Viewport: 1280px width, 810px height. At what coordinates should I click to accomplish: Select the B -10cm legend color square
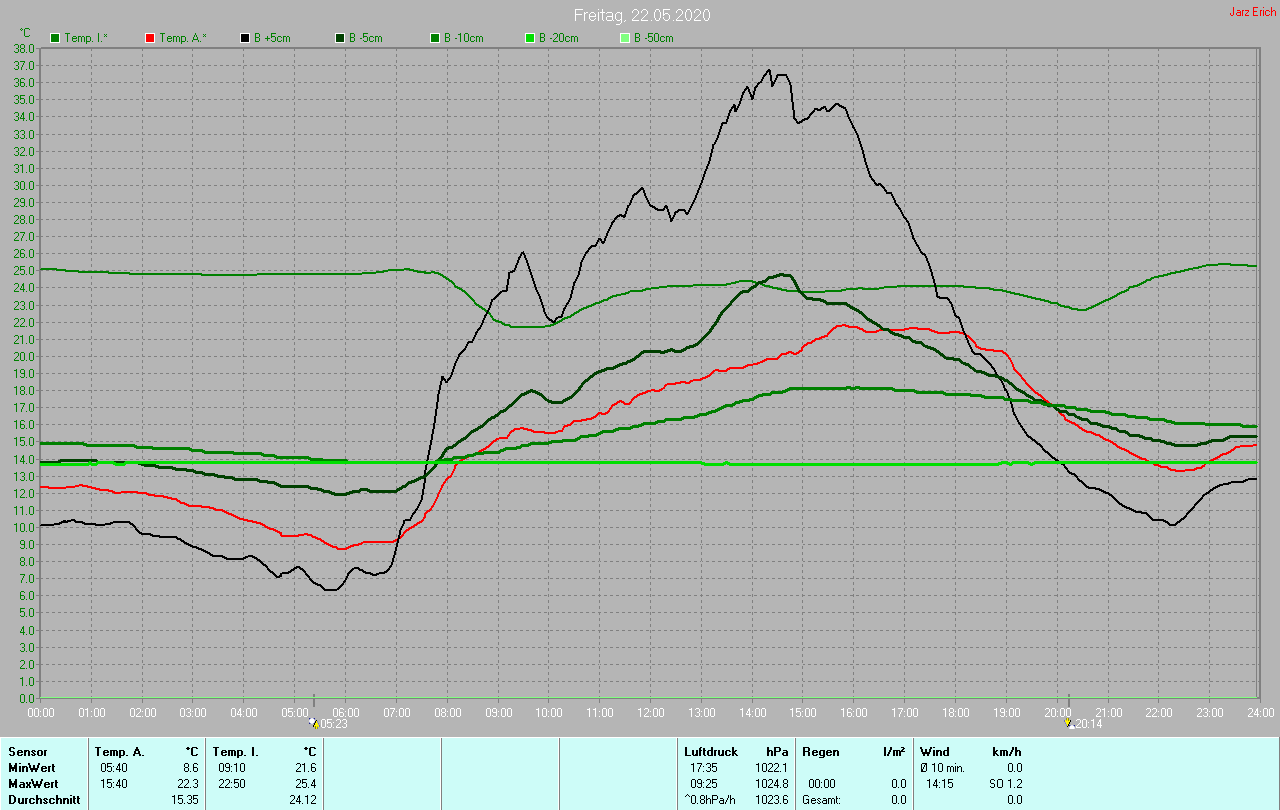click(435, 38)
